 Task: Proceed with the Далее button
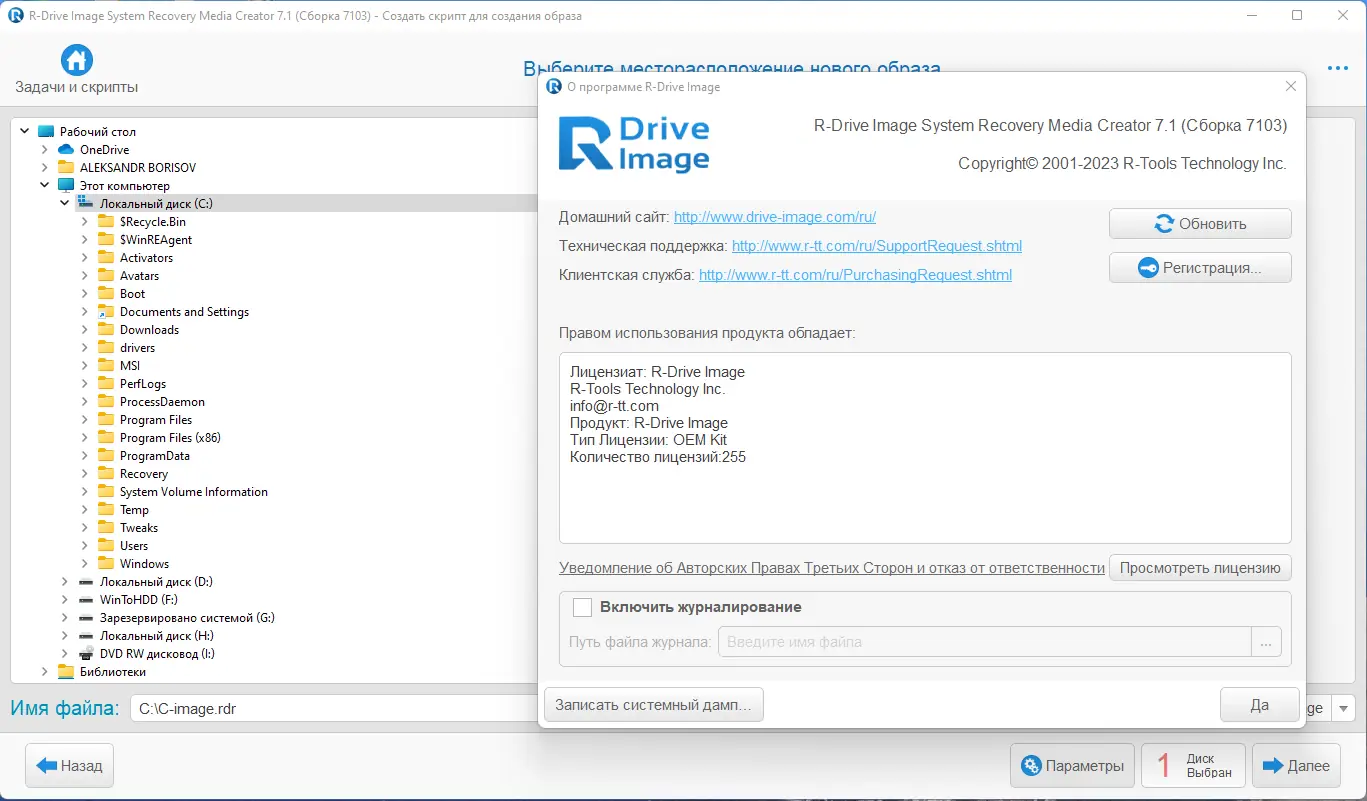point(1296,766)
